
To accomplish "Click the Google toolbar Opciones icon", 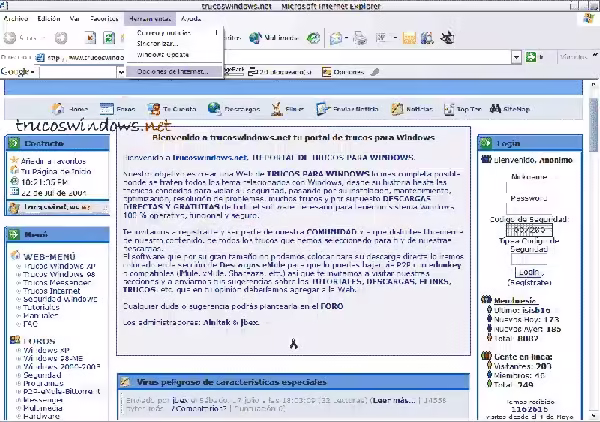I will (x=326, y=72).
